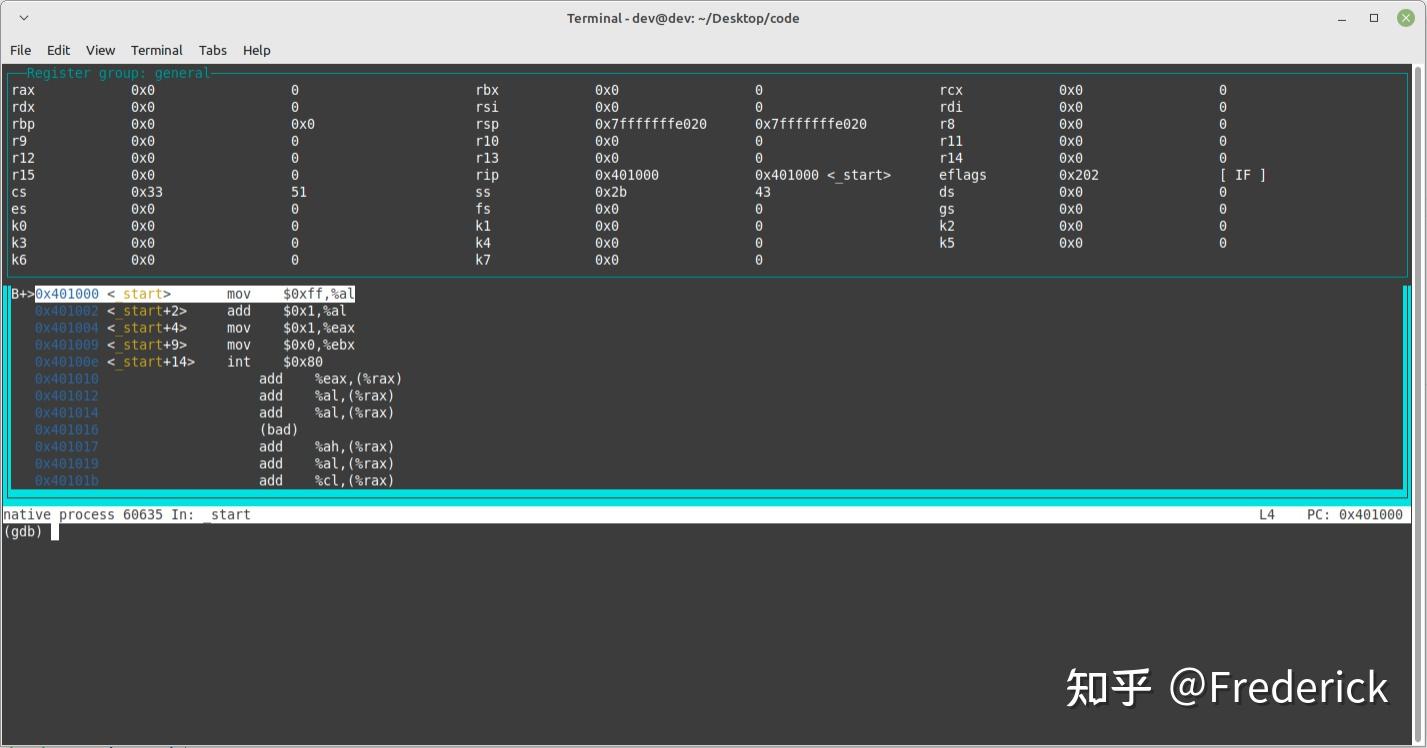Open window menu arrow in title bar

pyautogui.click(x=24, y=18)
